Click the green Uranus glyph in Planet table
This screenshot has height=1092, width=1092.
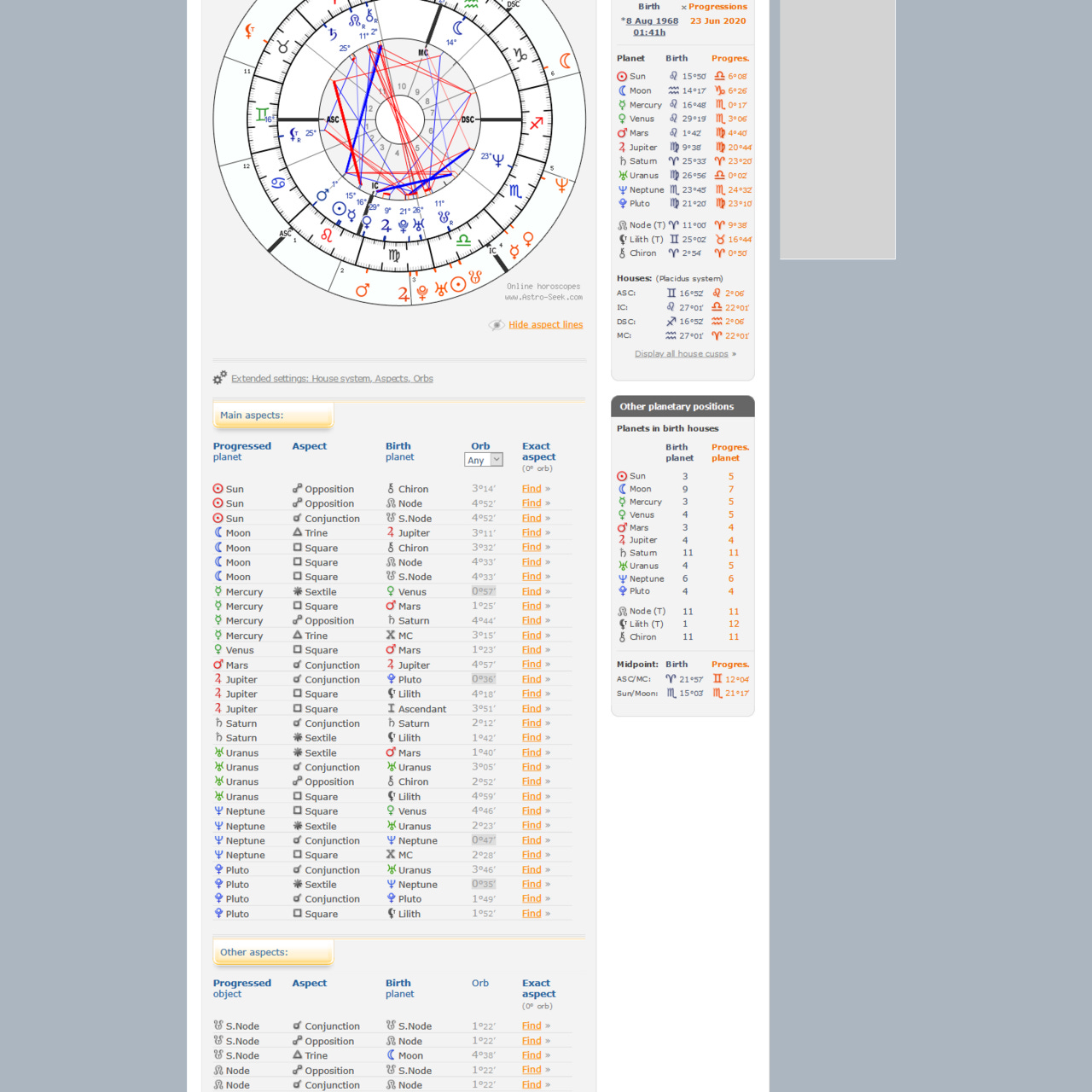coord(622,176)
